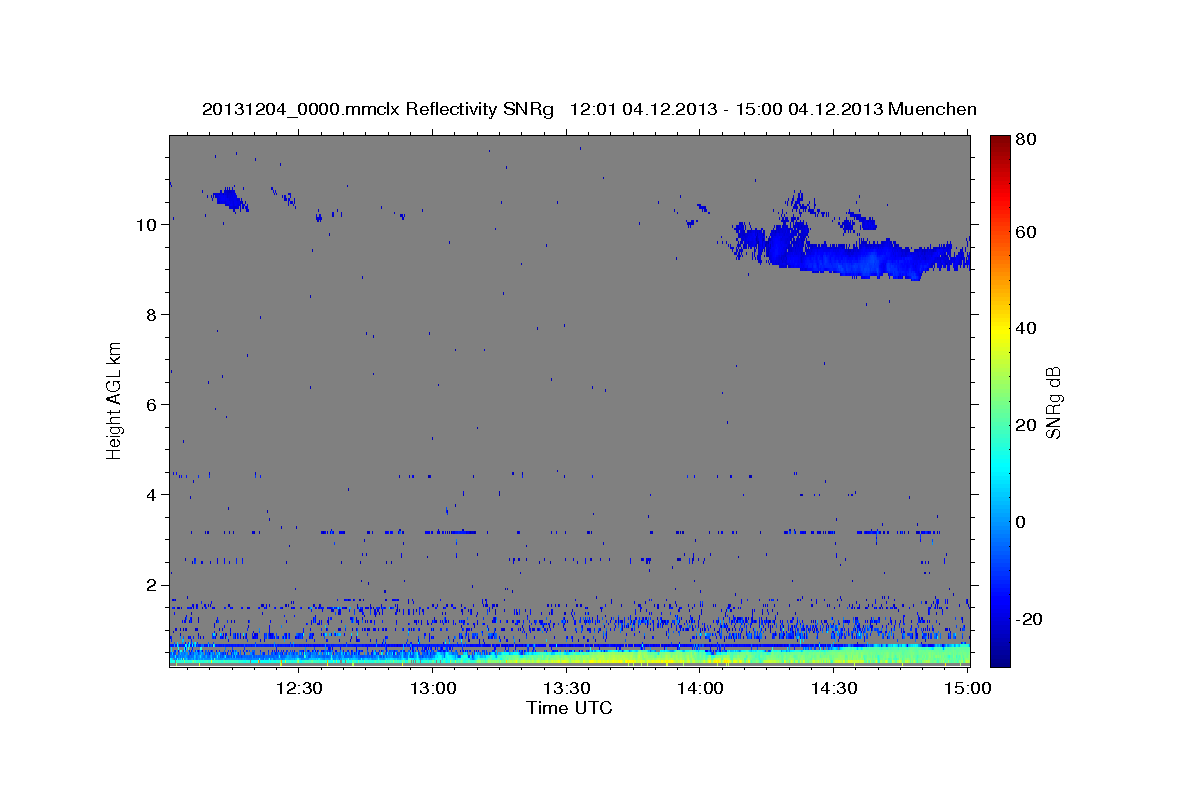Viewport: 1200px width, 800px height.
Task: Click the 13:30 time tick label
Action: 566,688
